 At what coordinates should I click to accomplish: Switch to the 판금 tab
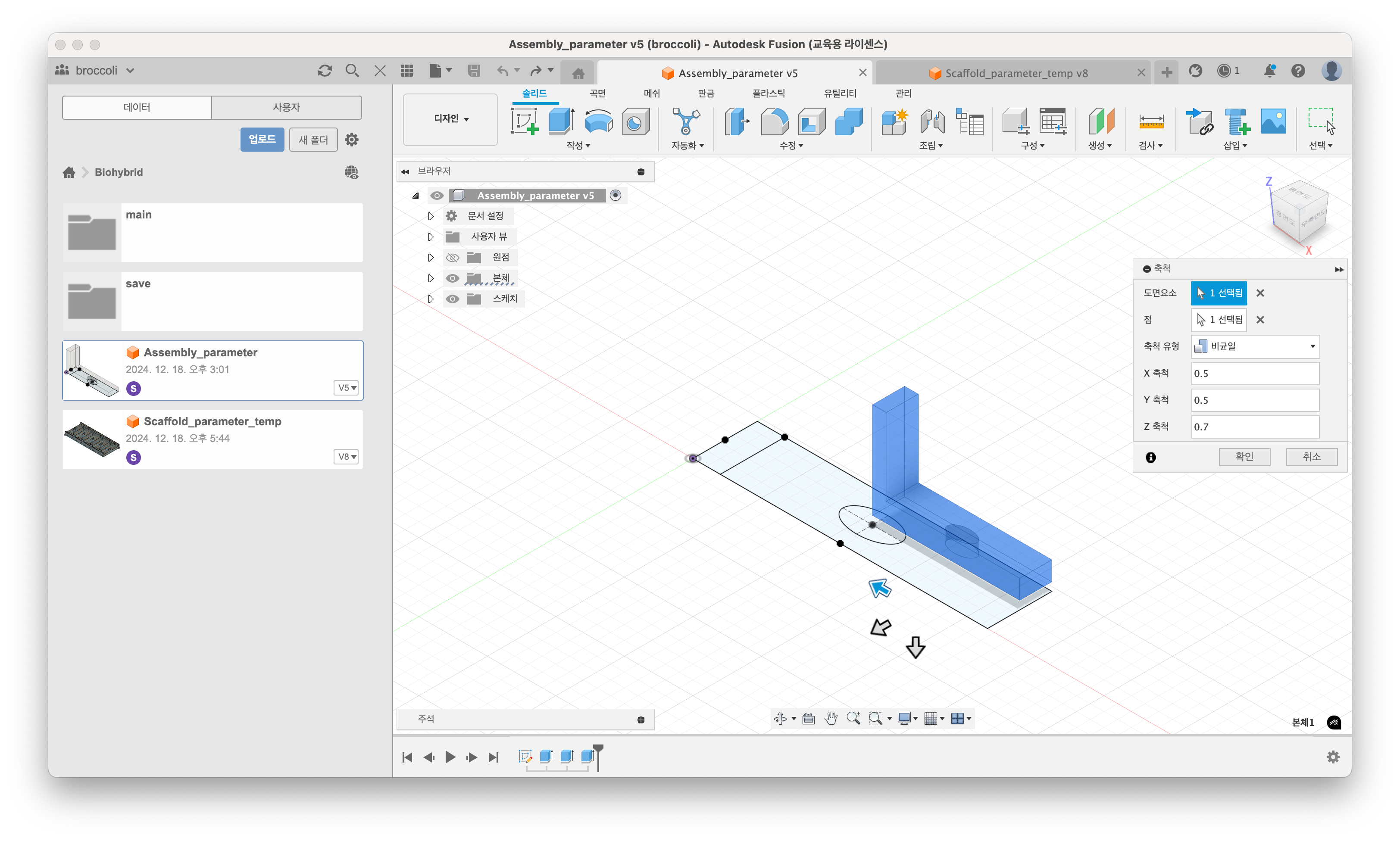coord(706,93)
